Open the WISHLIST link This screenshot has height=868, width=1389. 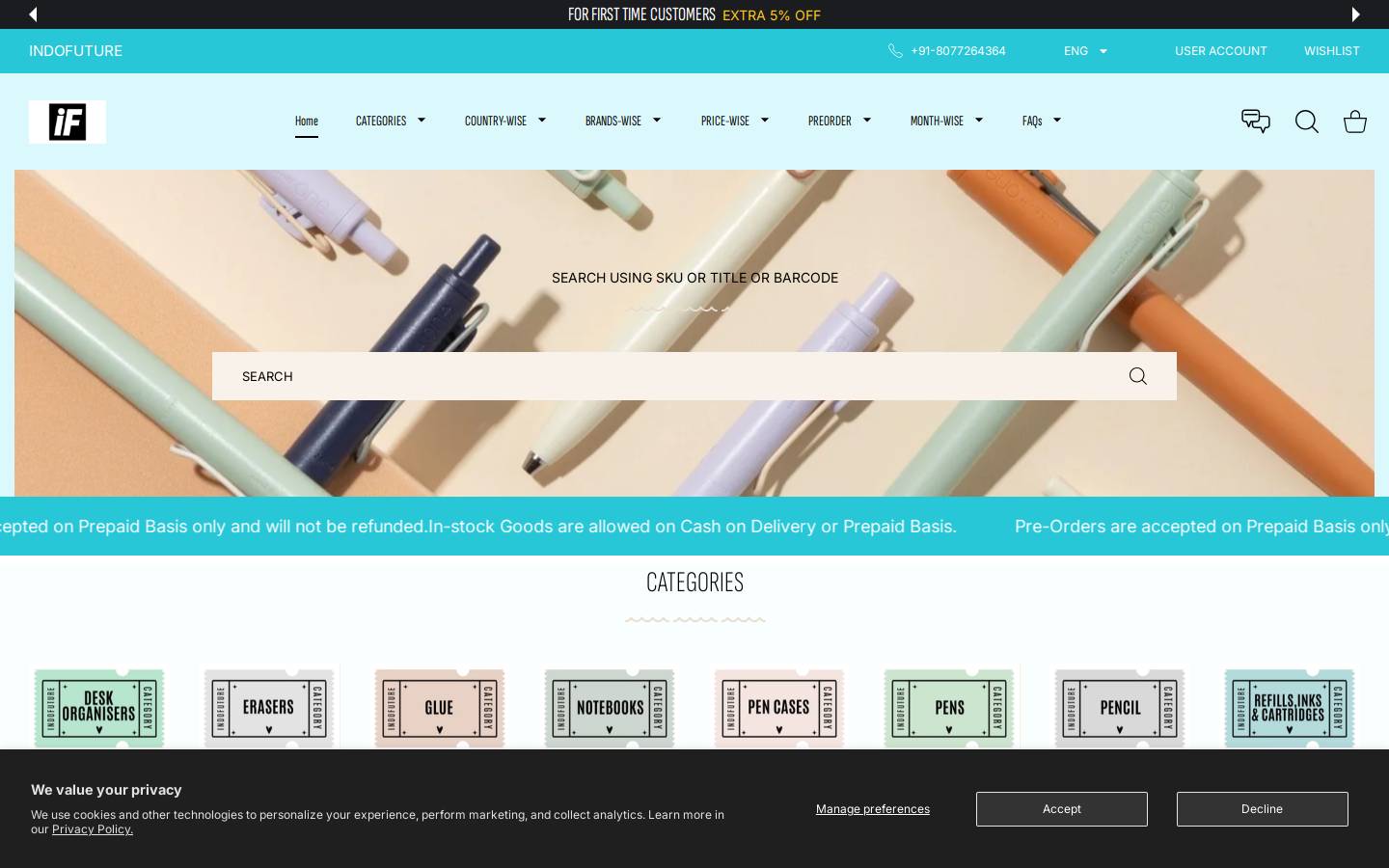click(x=1332, y=51)
